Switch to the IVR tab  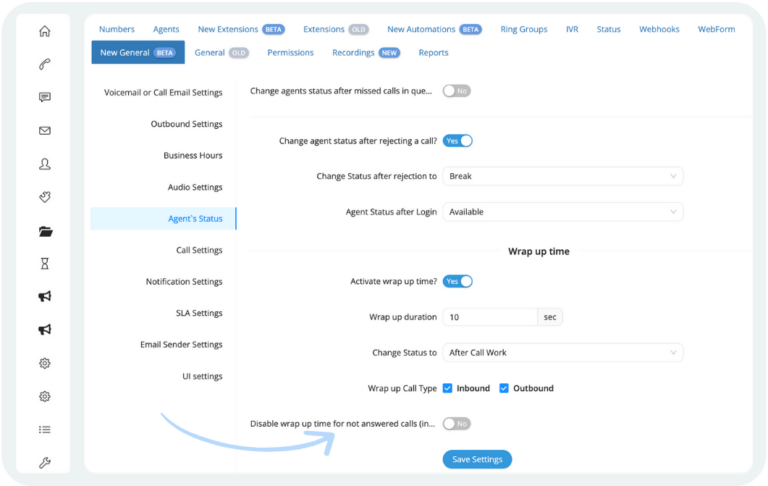[x=572, y=29]
